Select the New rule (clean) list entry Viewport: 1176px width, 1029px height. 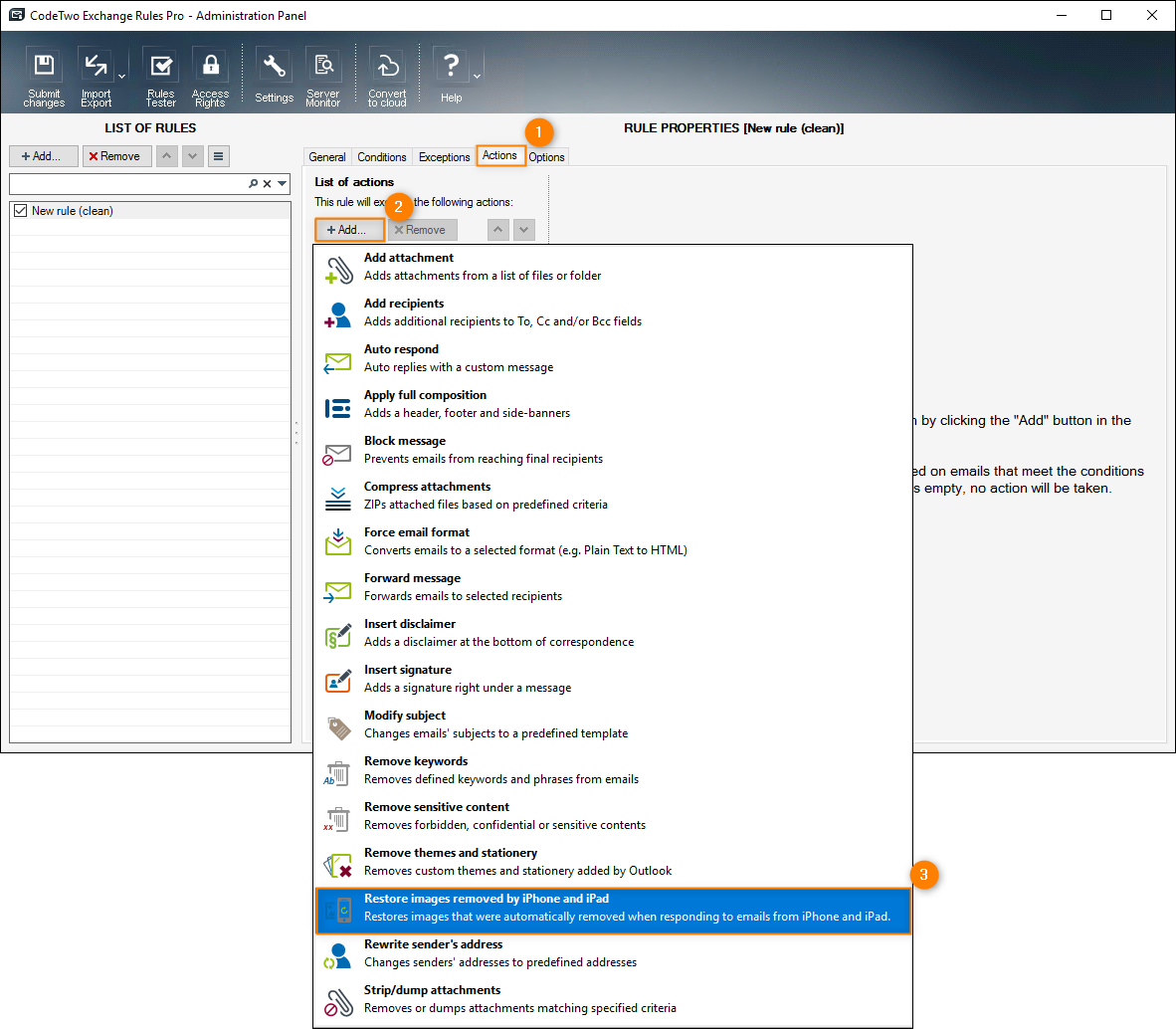click(150, 211)
